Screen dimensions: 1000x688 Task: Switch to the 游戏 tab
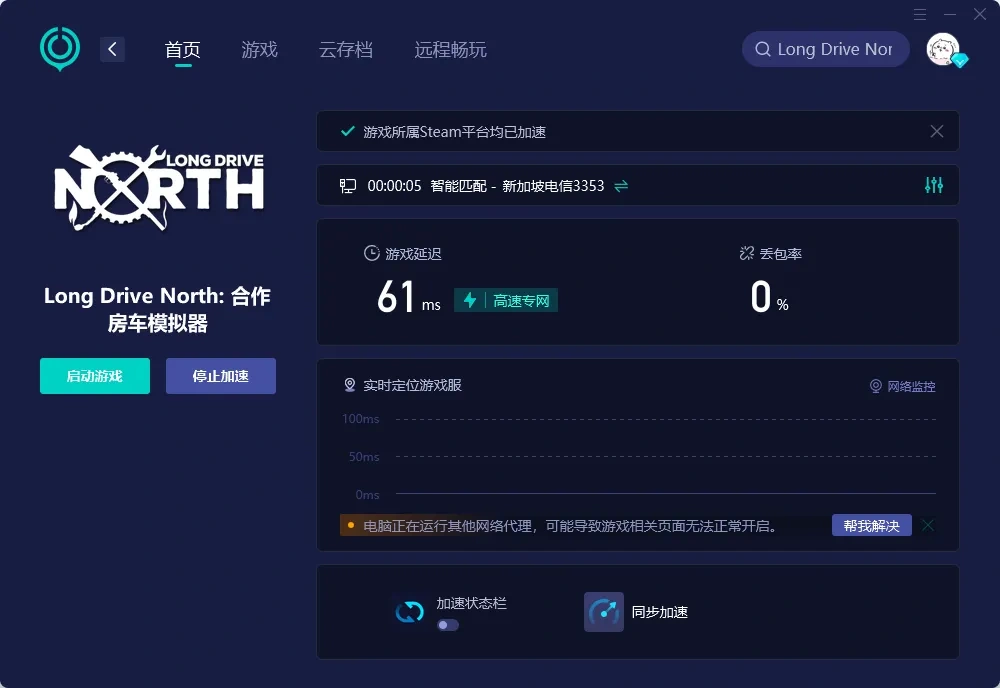click(x=259, y=48)
